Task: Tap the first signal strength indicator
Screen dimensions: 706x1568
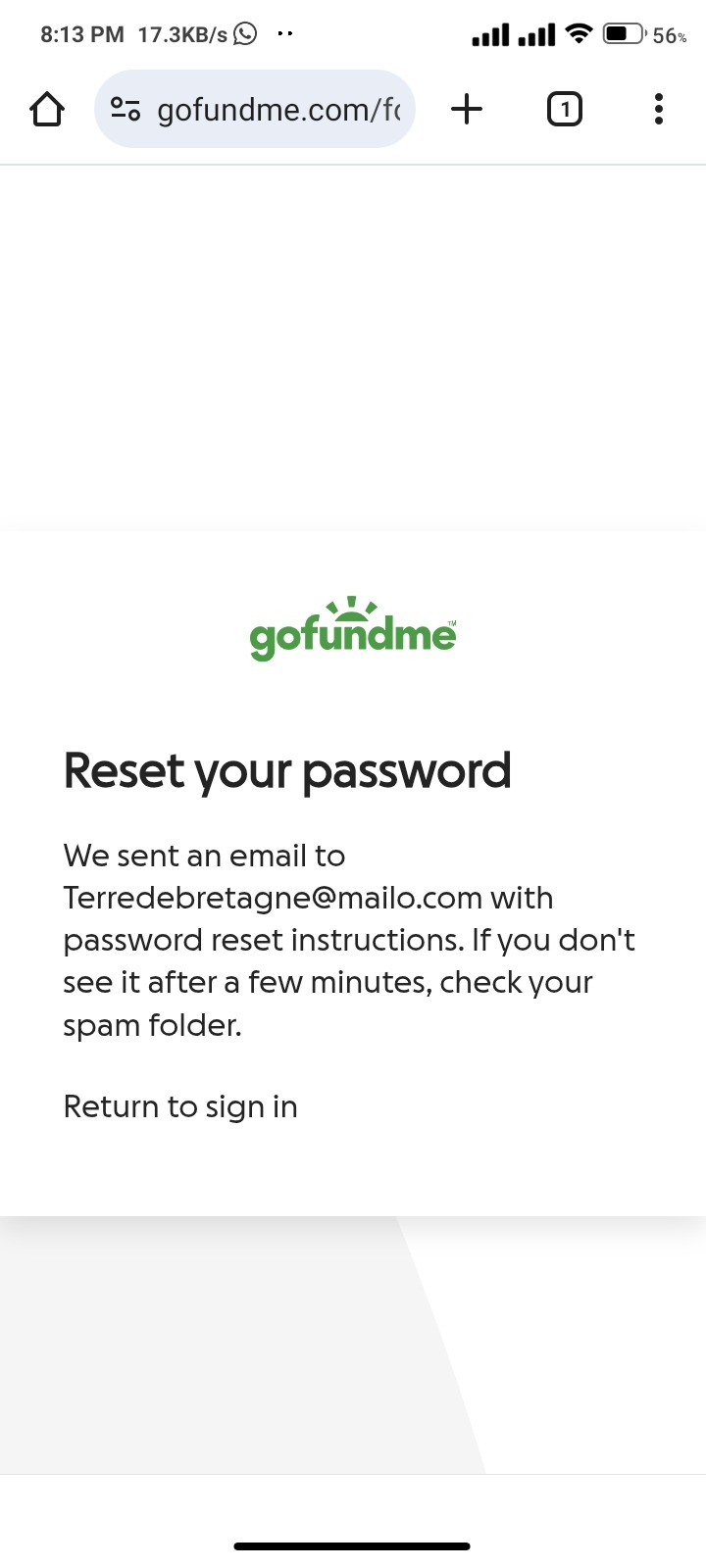Action: 490,35
